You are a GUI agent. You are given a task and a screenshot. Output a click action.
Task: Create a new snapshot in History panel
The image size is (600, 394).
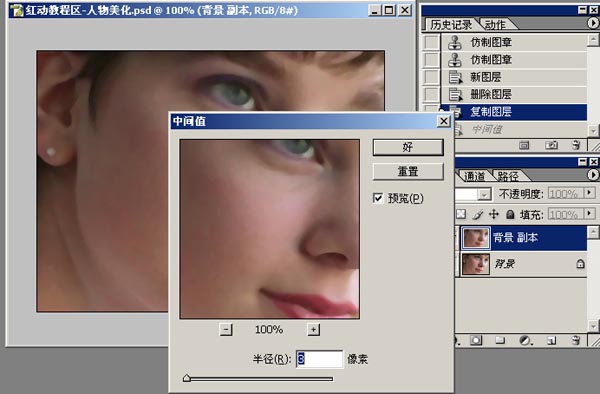[x=551, y=145]
